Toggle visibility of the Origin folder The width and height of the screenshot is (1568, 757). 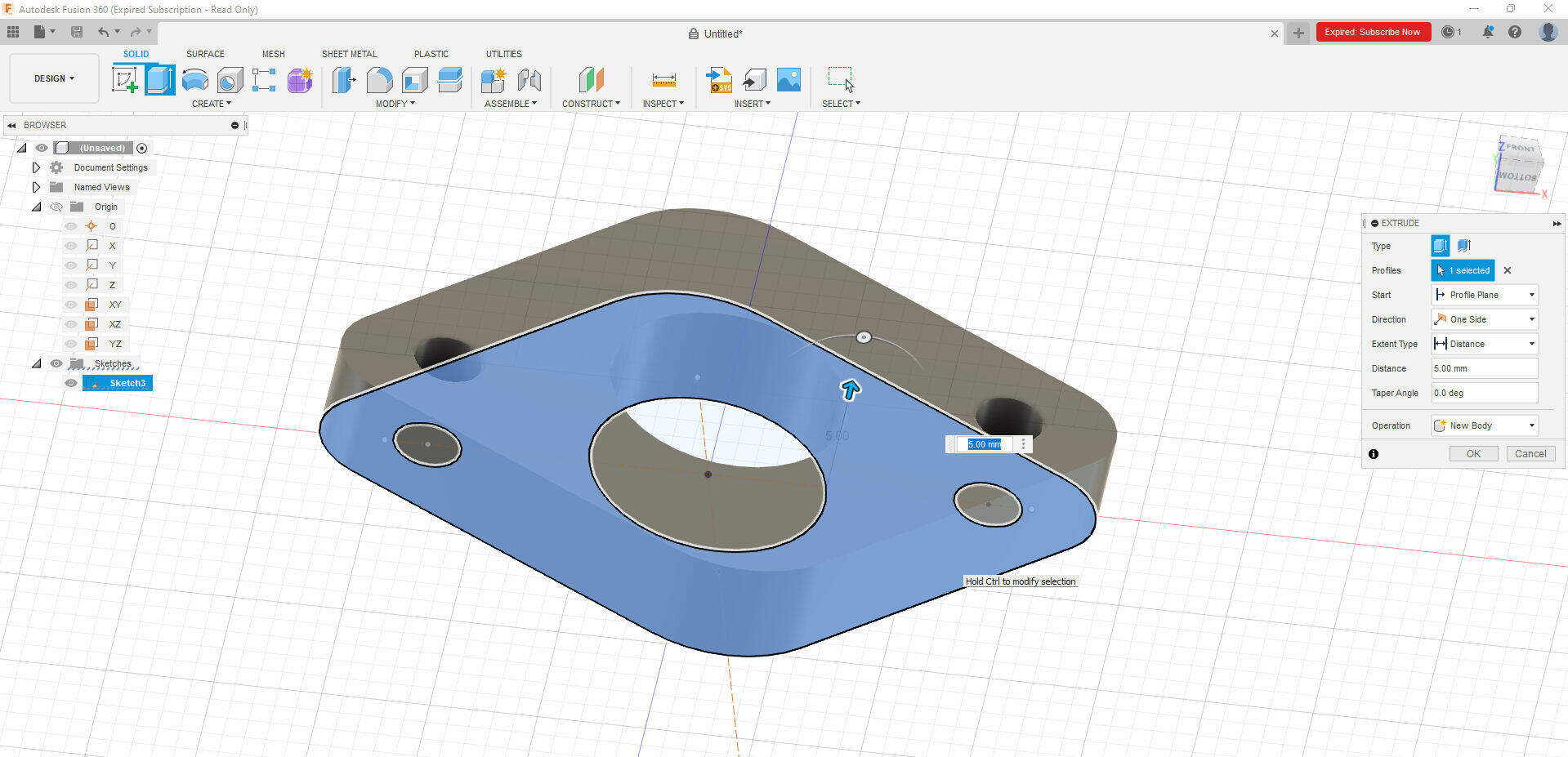click(x=56, y=207)
